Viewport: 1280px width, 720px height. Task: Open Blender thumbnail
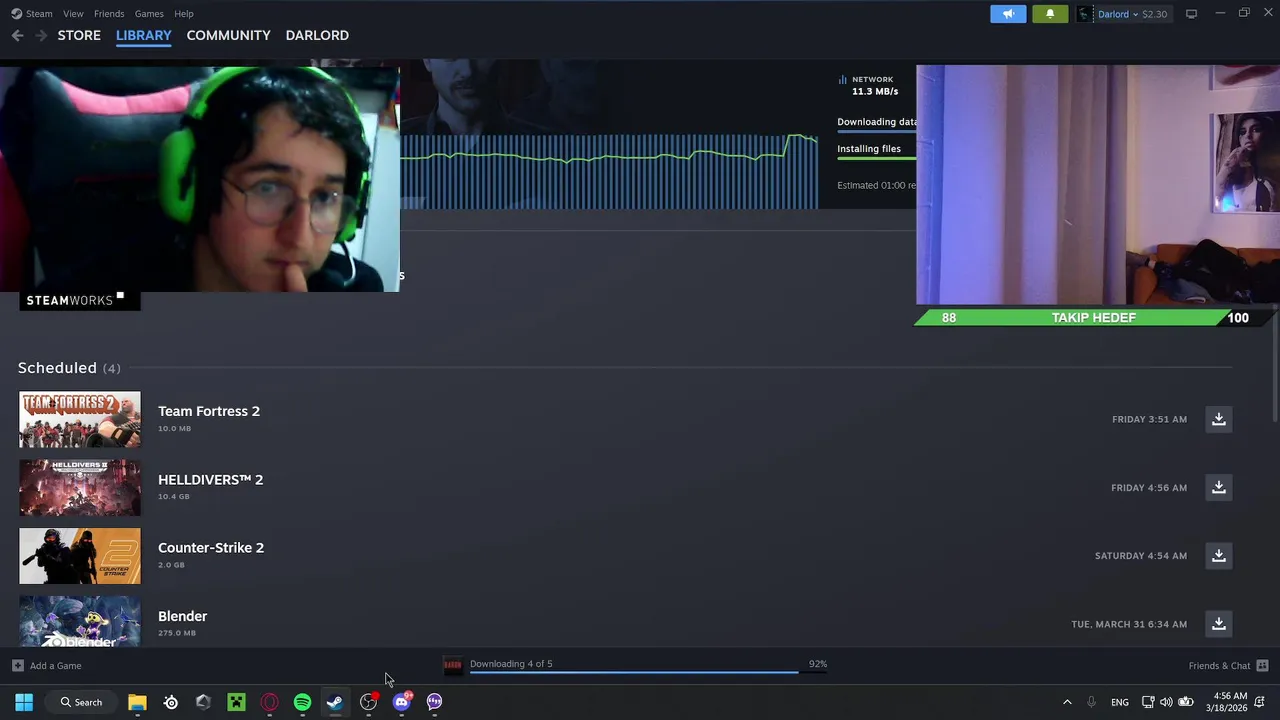tap(80, 621)
